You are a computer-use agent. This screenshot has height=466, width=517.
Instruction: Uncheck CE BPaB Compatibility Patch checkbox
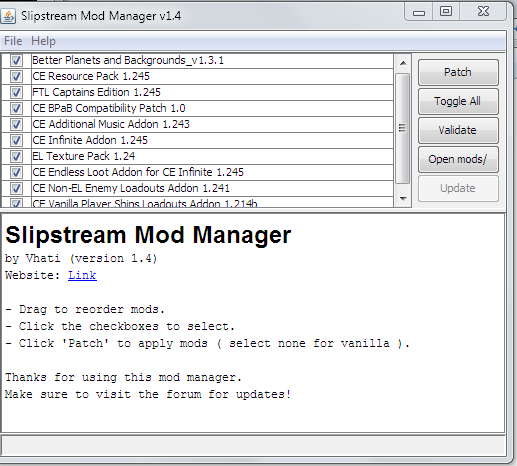[16, 108]
